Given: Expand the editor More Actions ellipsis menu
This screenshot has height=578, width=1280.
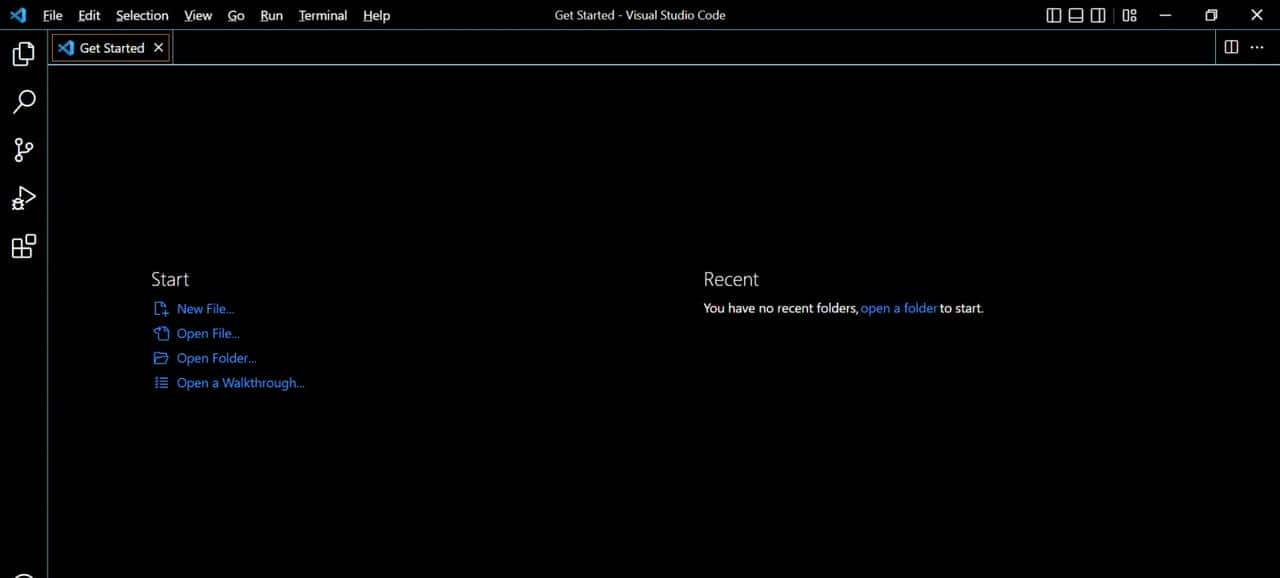Looking at the screenshot, I should tap(1257, 47).
